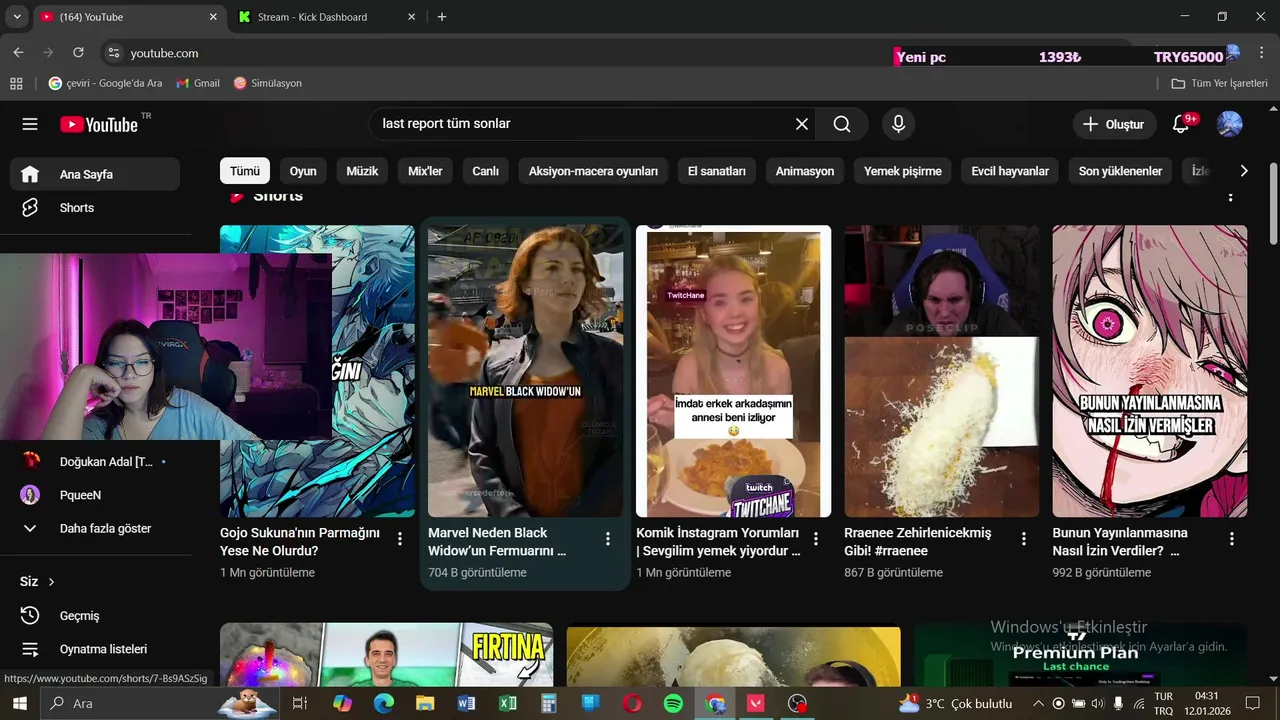Select the Mix'ler filter chip
The width and height of the screenshot is (1280, 720).
pyautogui.click(x=425, y=171)
